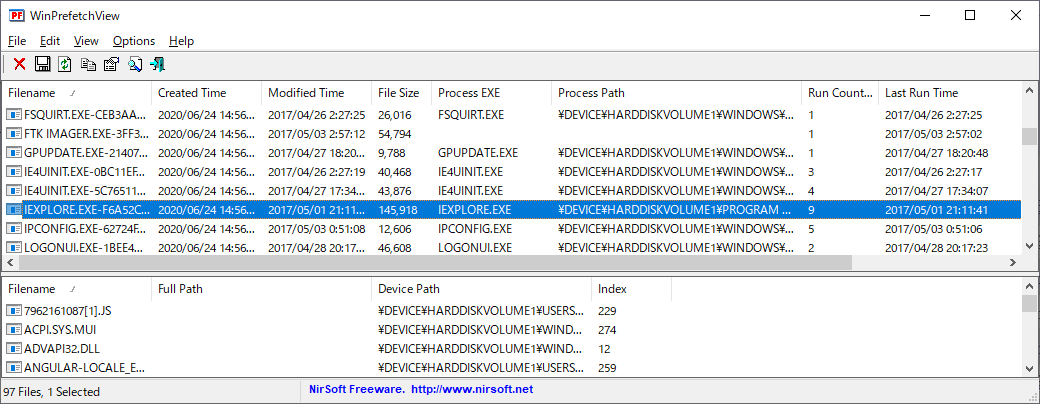Click horizontal scrollbar left arrow
1040x404 pixels.
coord(10,263)
